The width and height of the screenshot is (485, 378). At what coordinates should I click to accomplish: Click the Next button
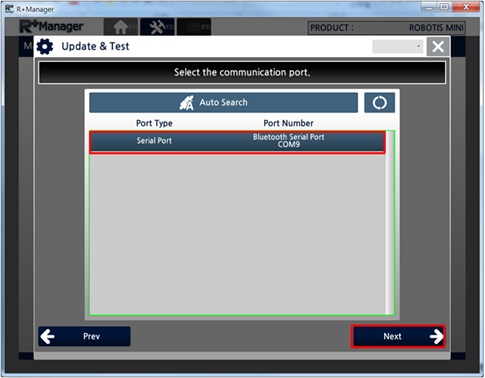tap(398, 336)
